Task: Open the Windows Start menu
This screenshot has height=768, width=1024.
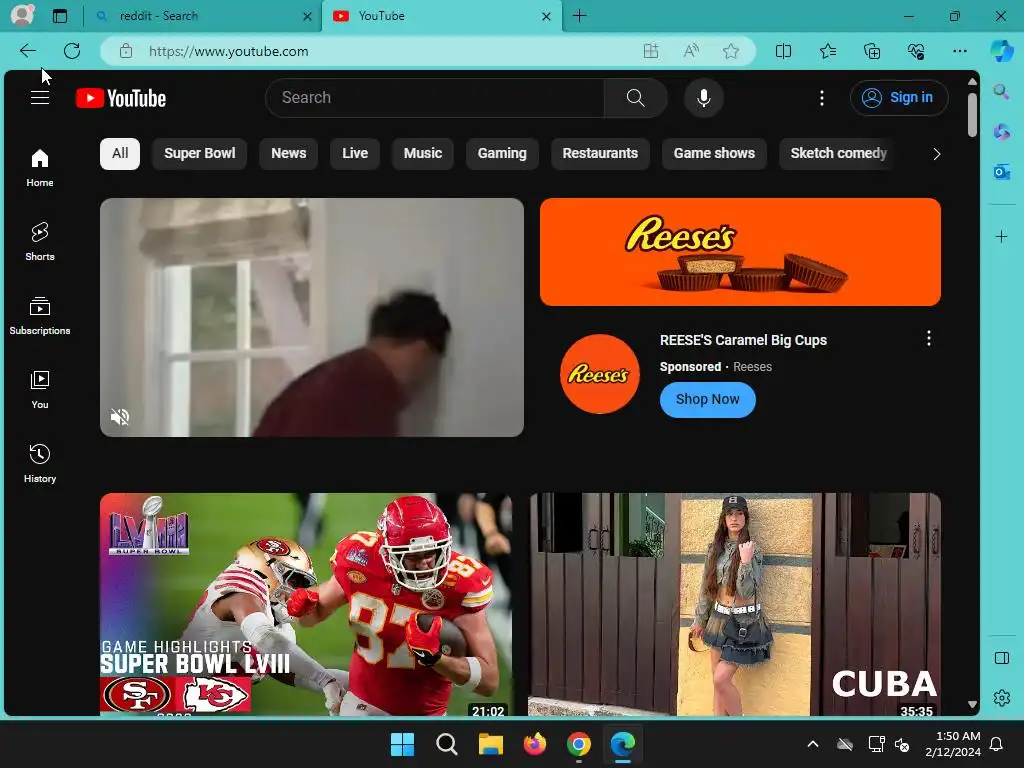Action: 402,744
